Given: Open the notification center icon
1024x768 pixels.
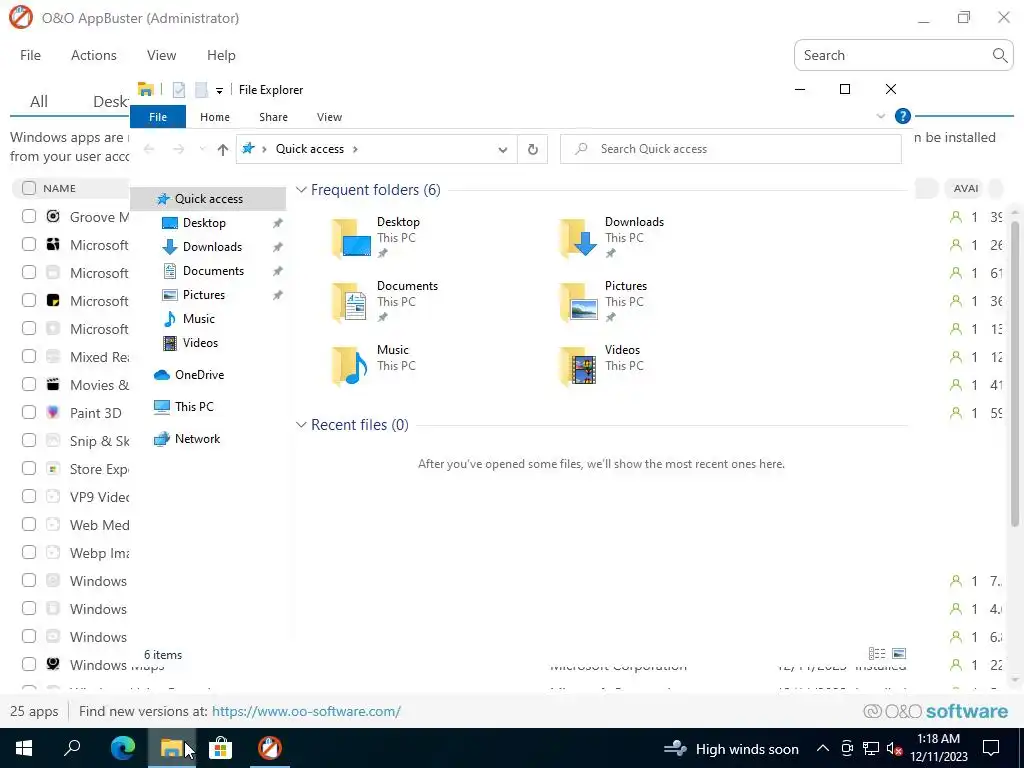Looking at the screenshot, I should click(991, 748).
